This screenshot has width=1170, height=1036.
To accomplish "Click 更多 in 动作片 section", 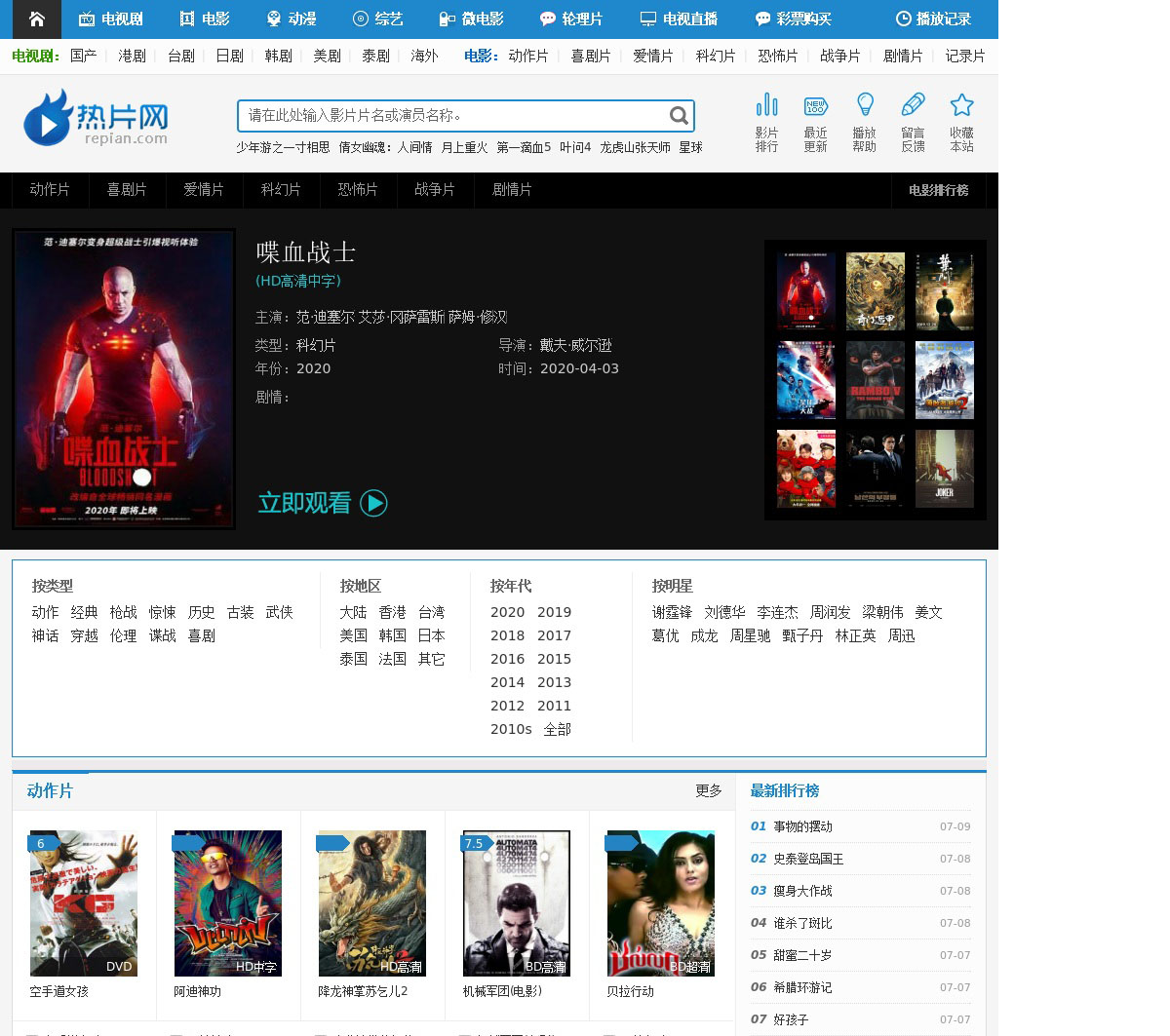I will click(709, 790).
